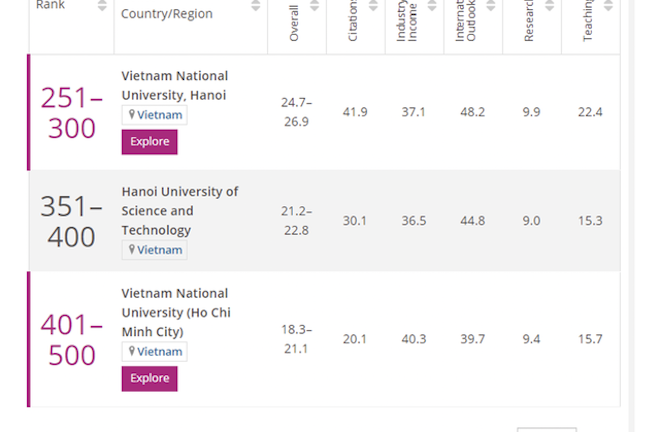
Task: Click Vietnam tag under Hanoi University of Science
Action: point(155,250)
